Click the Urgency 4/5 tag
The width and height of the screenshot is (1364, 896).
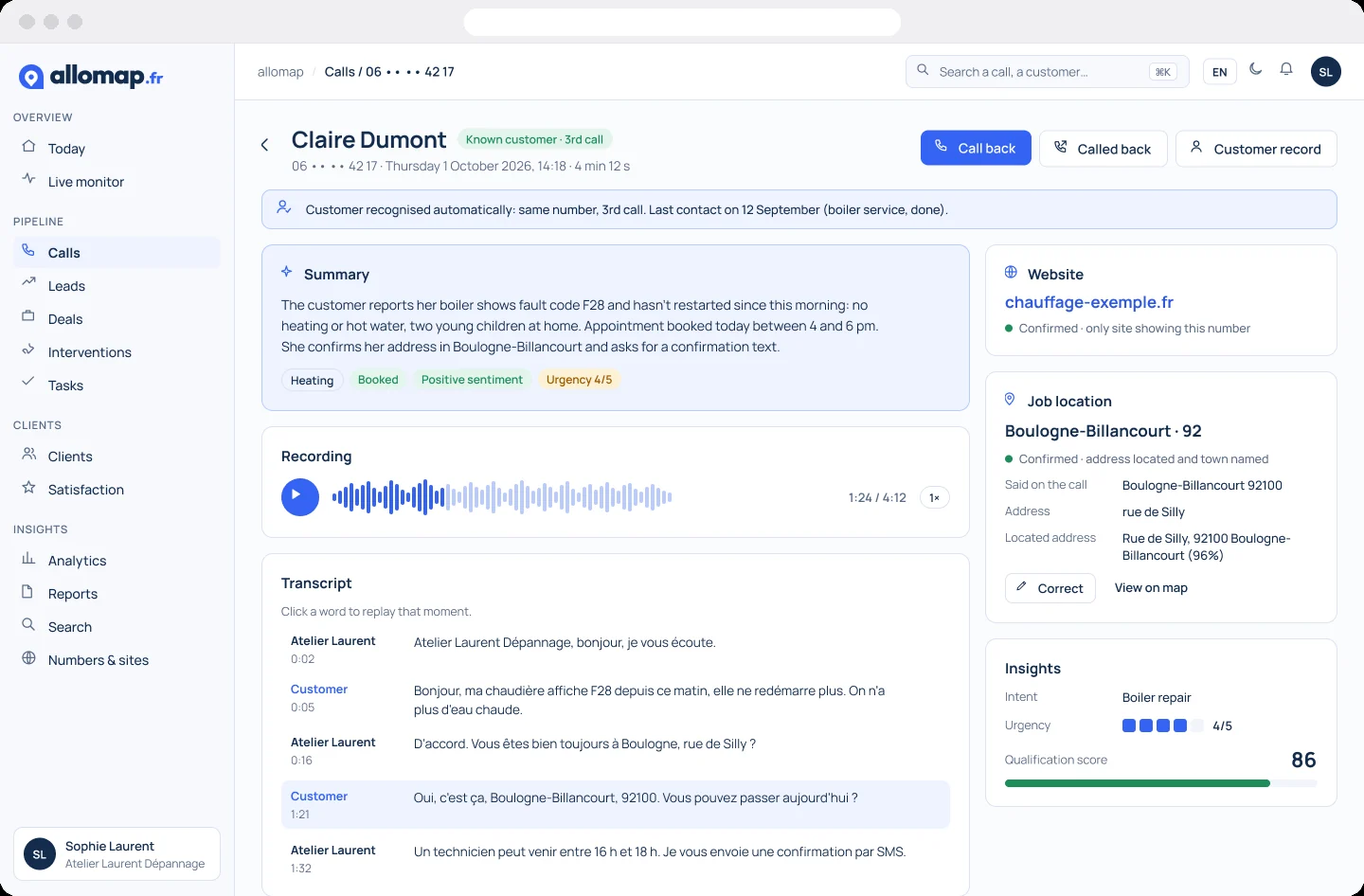tap(580, 380)
